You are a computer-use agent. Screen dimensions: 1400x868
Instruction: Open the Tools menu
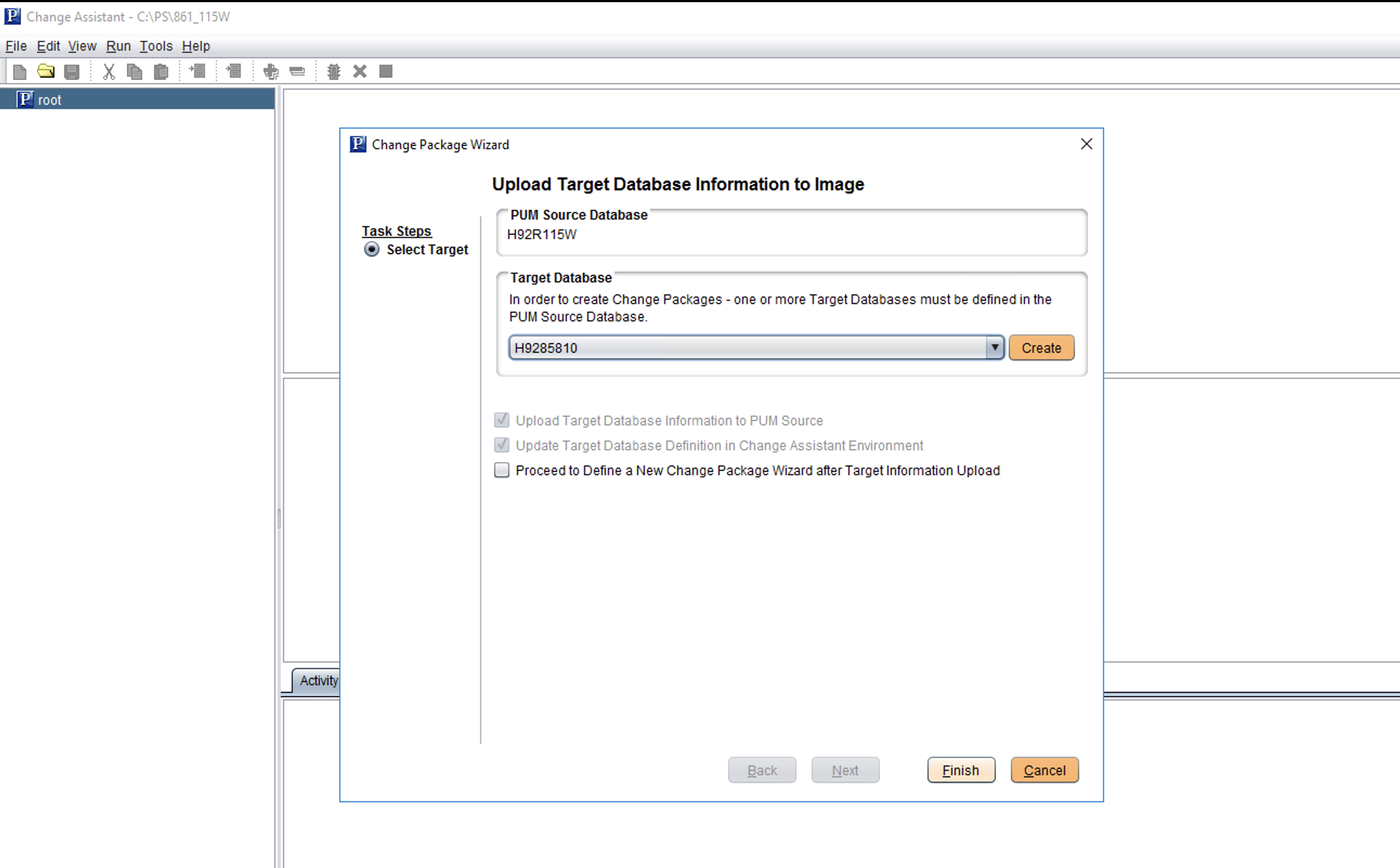[155, 46]
